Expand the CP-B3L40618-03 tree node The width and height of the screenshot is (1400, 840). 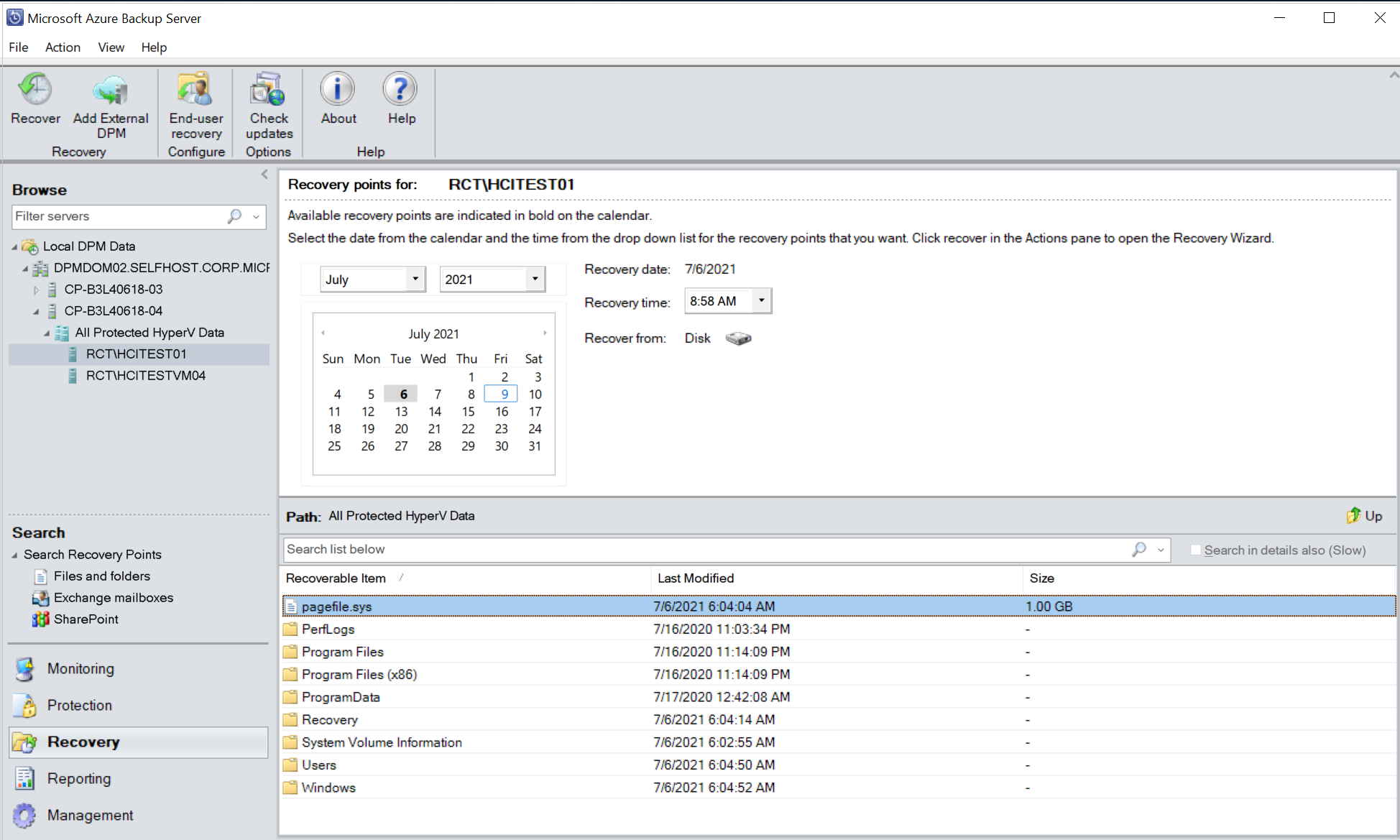37,289
